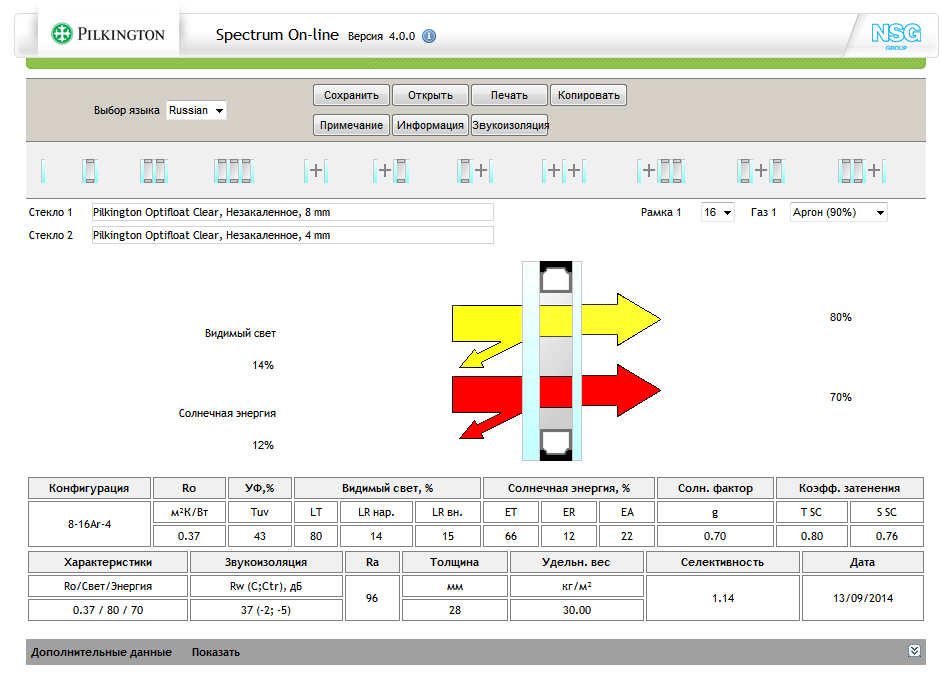Click the 14% light reflection label
The image size is (942, 684).
click(263, 365)
